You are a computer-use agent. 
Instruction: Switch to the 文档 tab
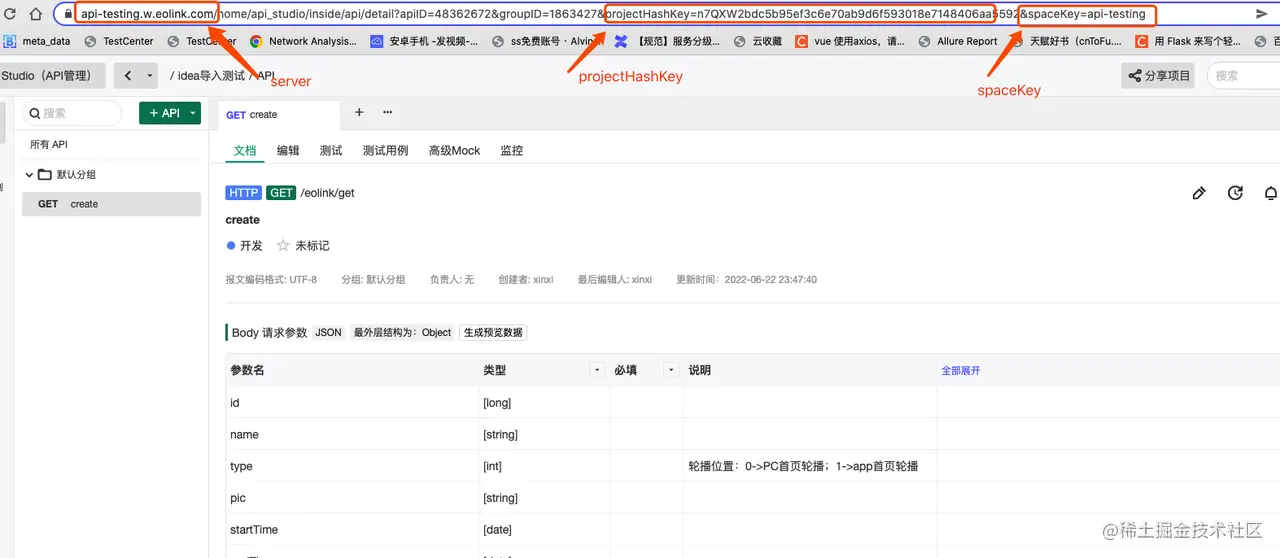245,150
